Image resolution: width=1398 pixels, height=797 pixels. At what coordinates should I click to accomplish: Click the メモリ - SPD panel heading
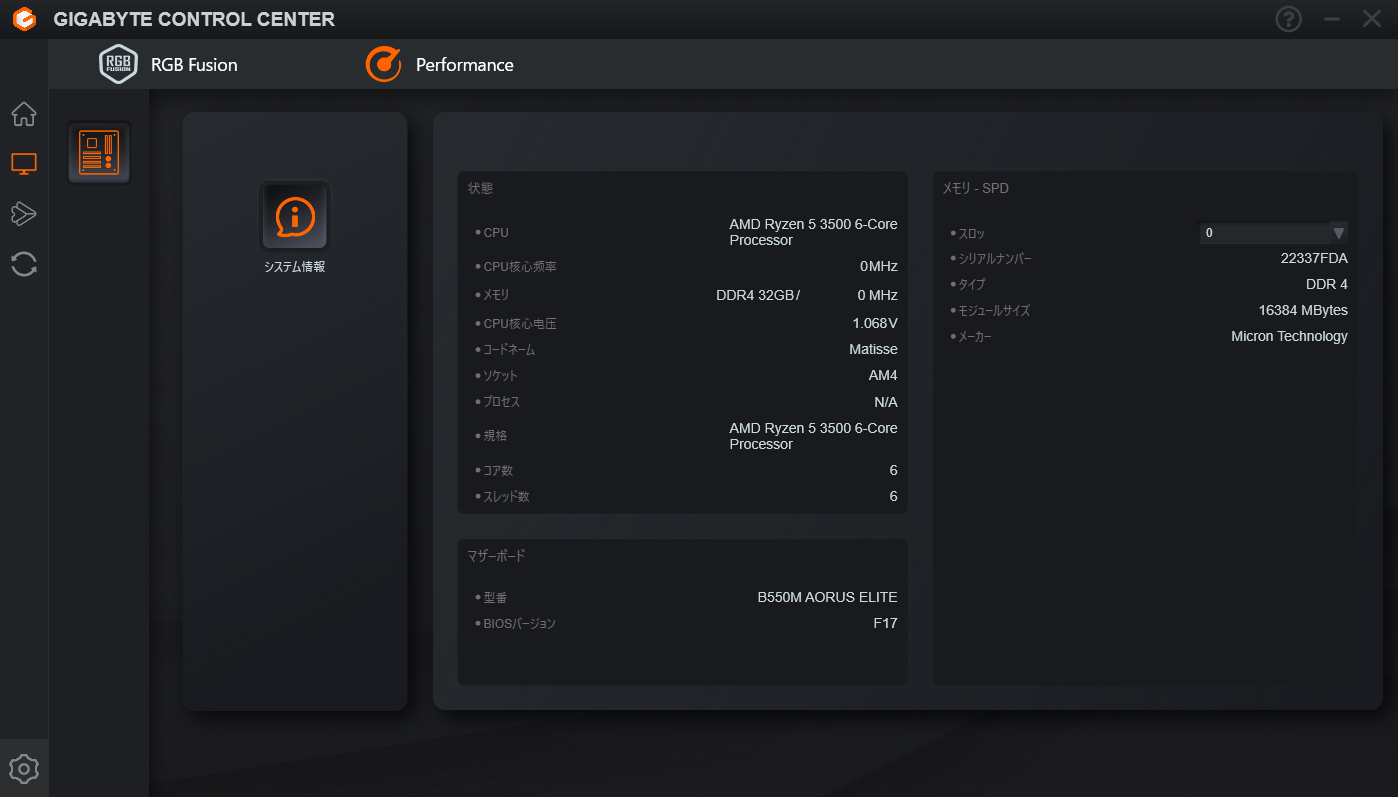click(x=975, y=188)
